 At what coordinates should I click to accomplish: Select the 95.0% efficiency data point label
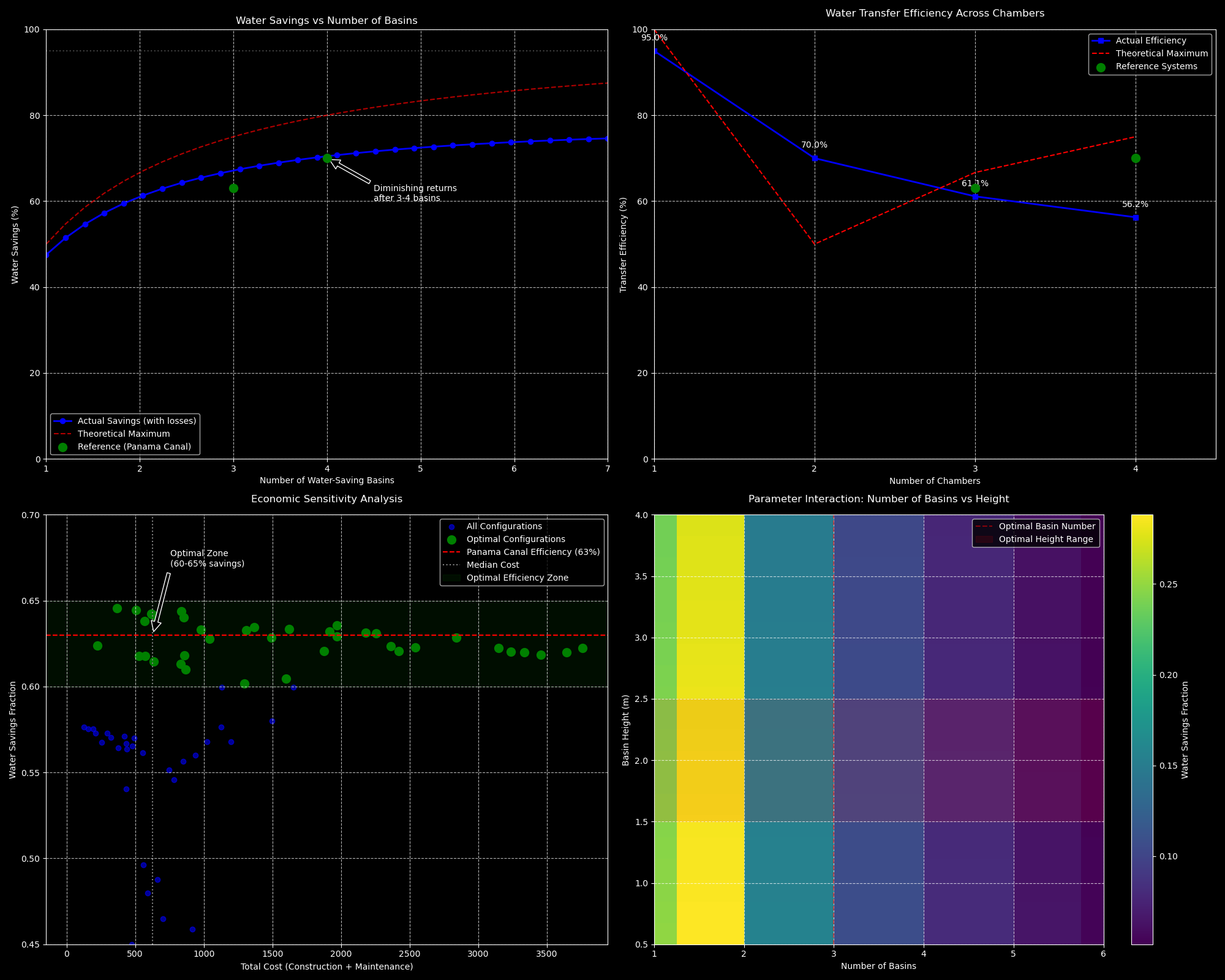click(x=655, y=36)
